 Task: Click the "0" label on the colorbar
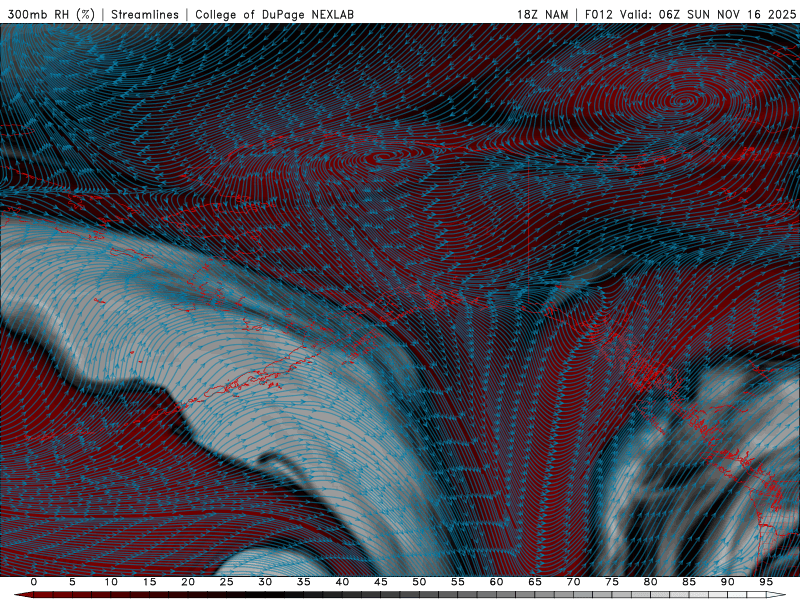point(34,582)
